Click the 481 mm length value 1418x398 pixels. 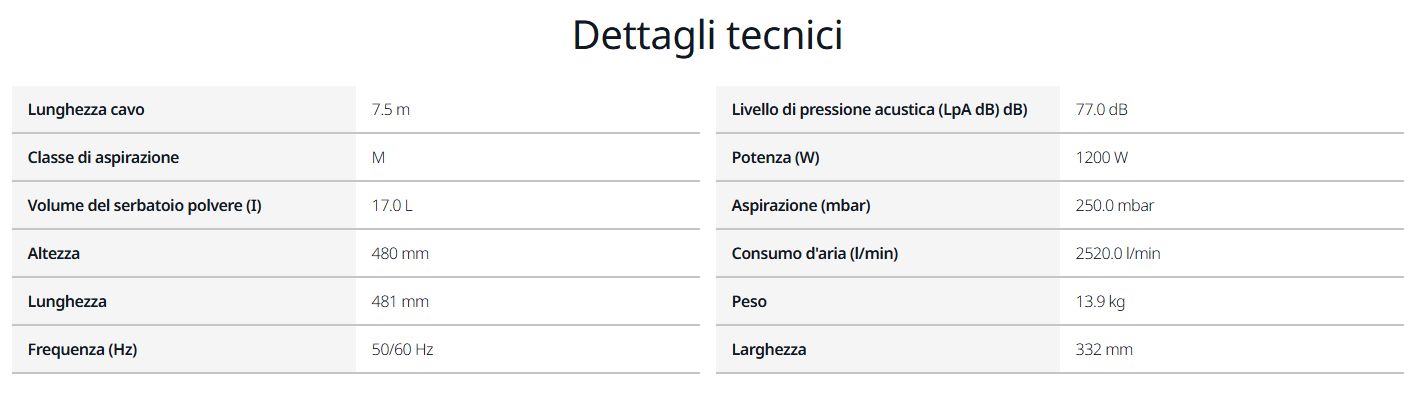tap(400, 301)
